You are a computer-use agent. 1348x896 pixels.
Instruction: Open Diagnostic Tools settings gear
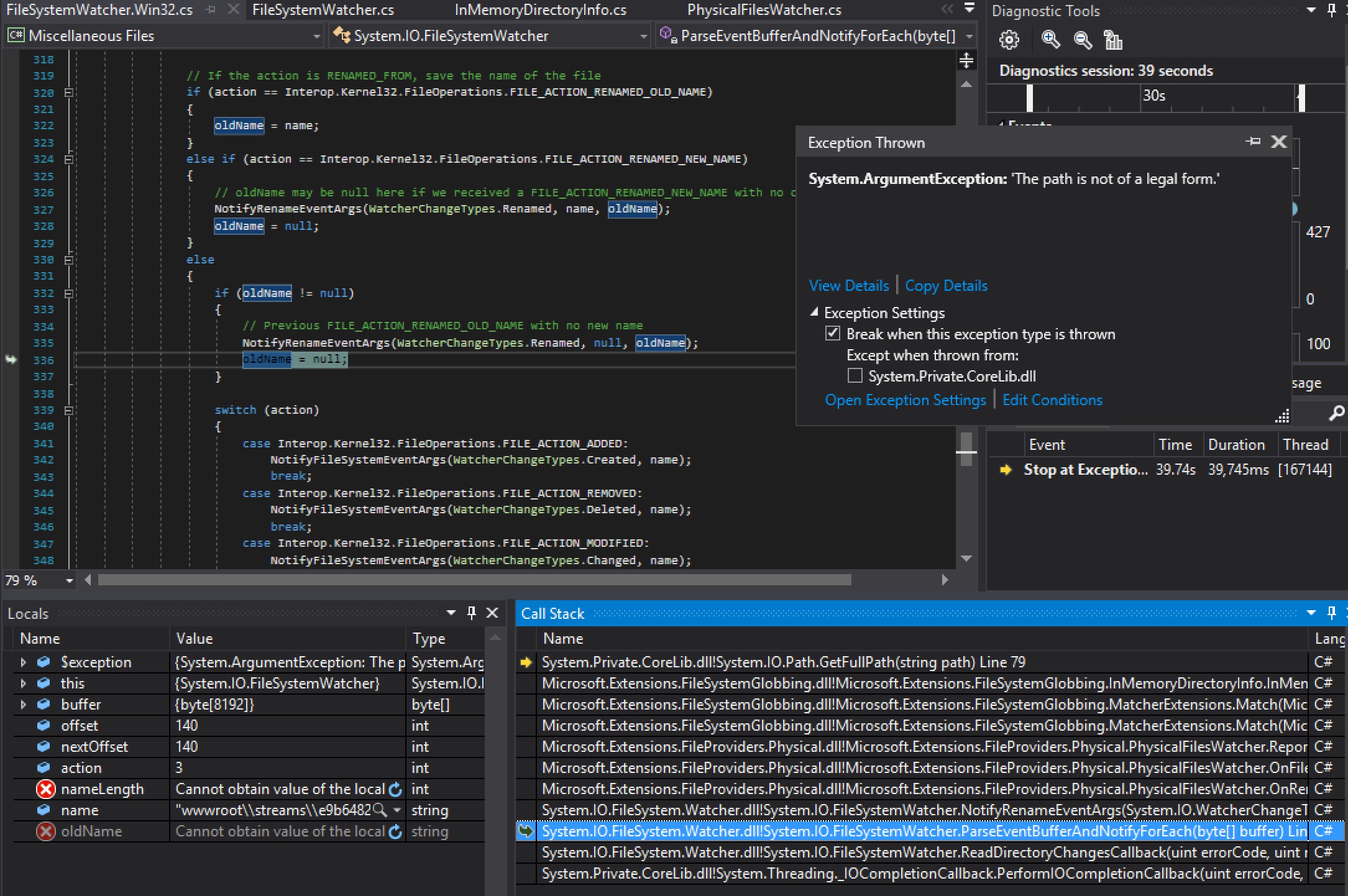click(x=1009, y=39)
